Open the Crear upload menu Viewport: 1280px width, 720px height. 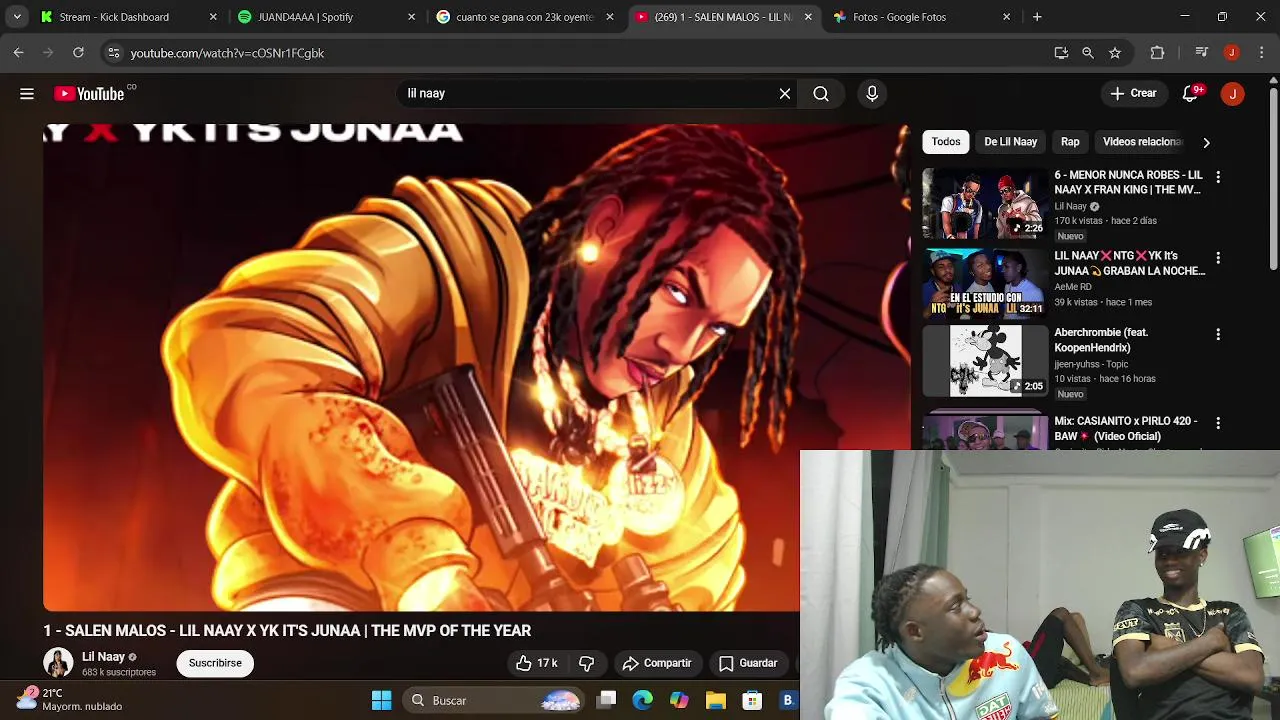click(x=1133, y=93)
